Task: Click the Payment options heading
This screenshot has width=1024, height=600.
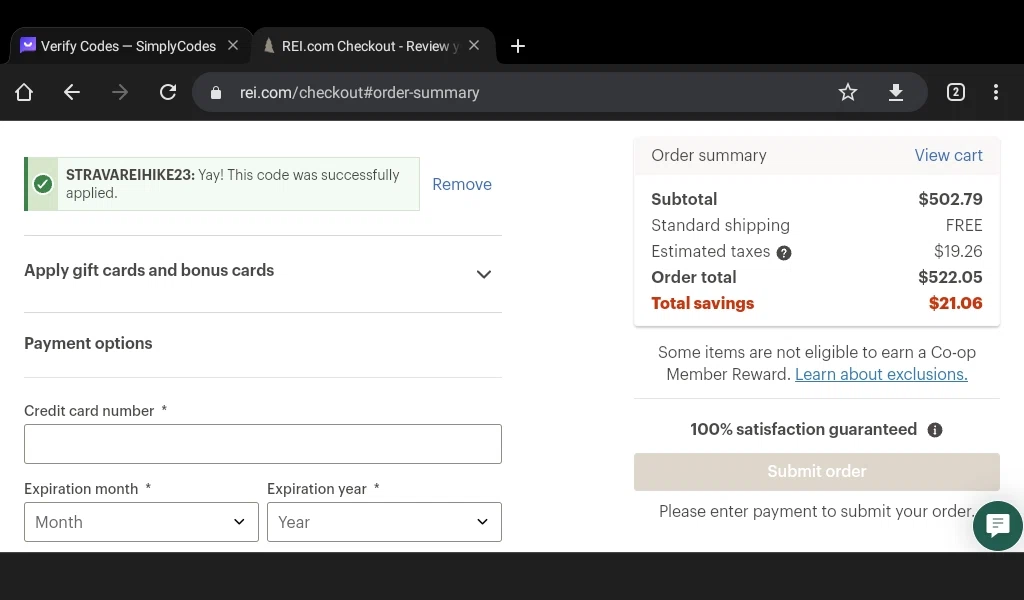Action: 88,343
